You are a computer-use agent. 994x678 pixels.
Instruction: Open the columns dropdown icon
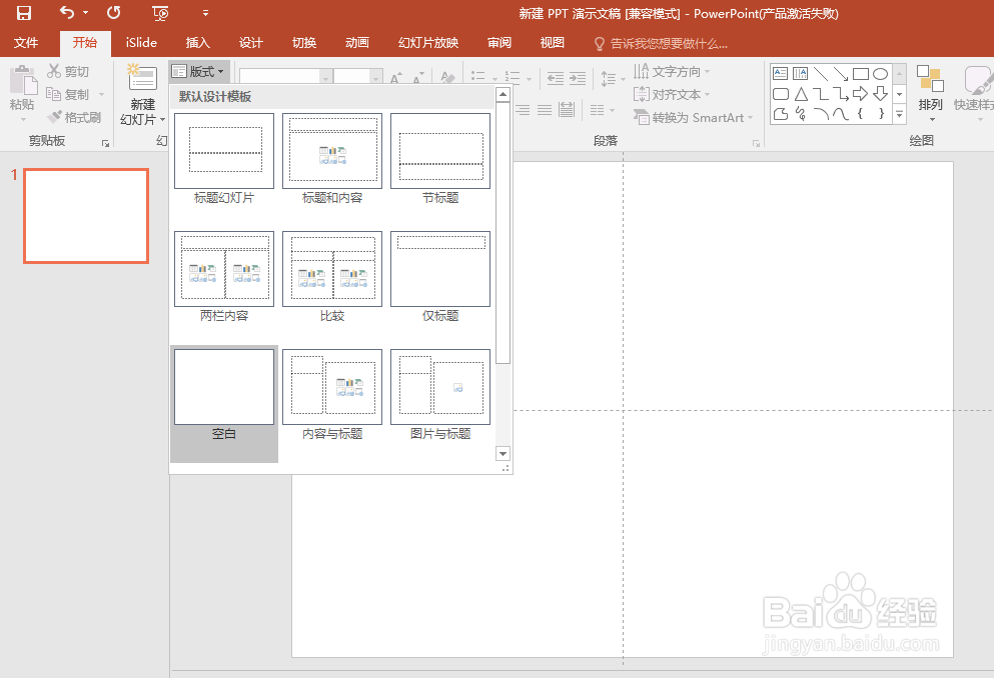[602, 110]
